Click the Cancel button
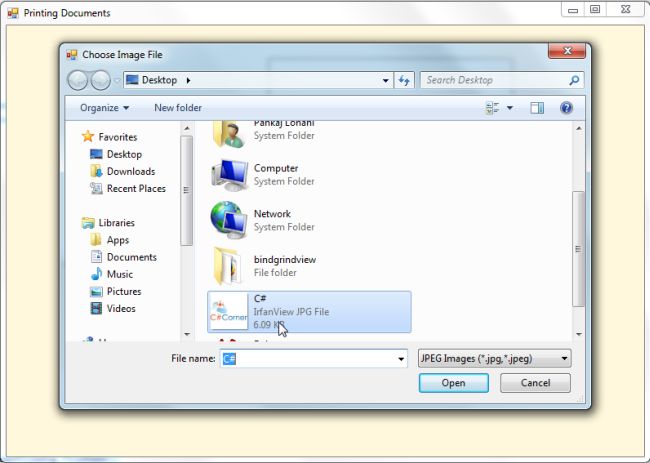The image size is (650, 463). (535, 383)
